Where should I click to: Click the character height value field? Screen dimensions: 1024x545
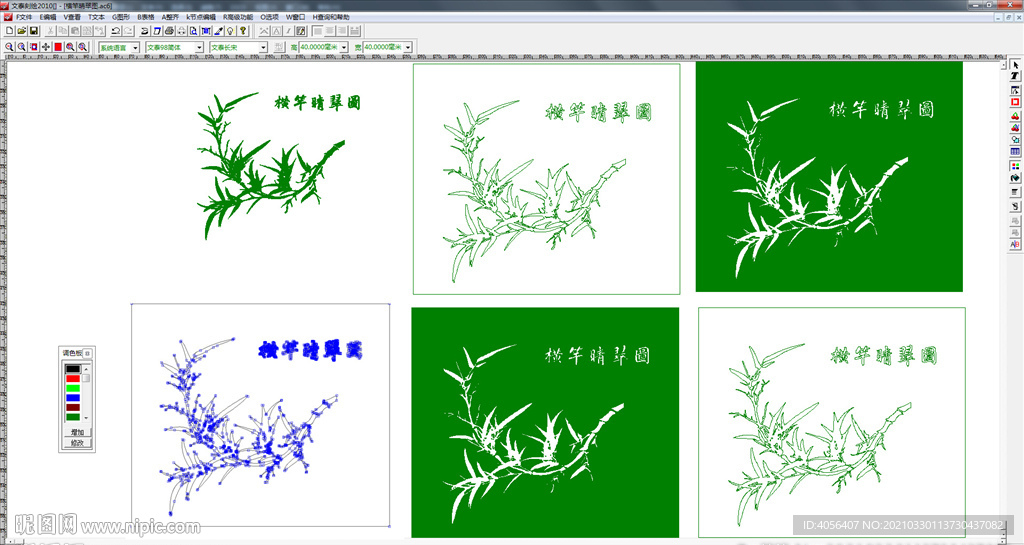(319, 47)
